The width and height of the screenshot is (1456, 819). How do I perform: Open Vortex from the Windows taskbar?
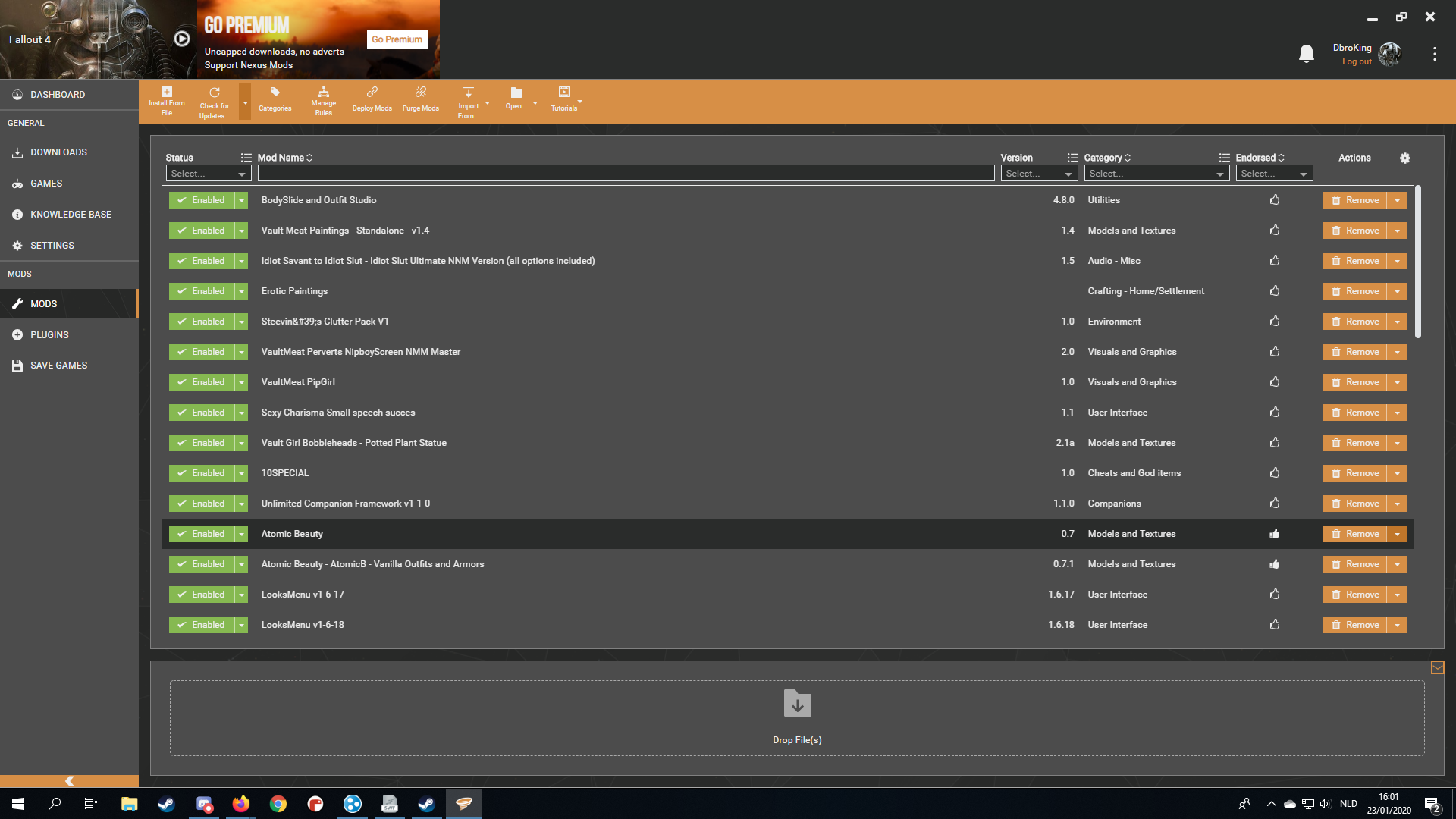[x=464, y=804]
